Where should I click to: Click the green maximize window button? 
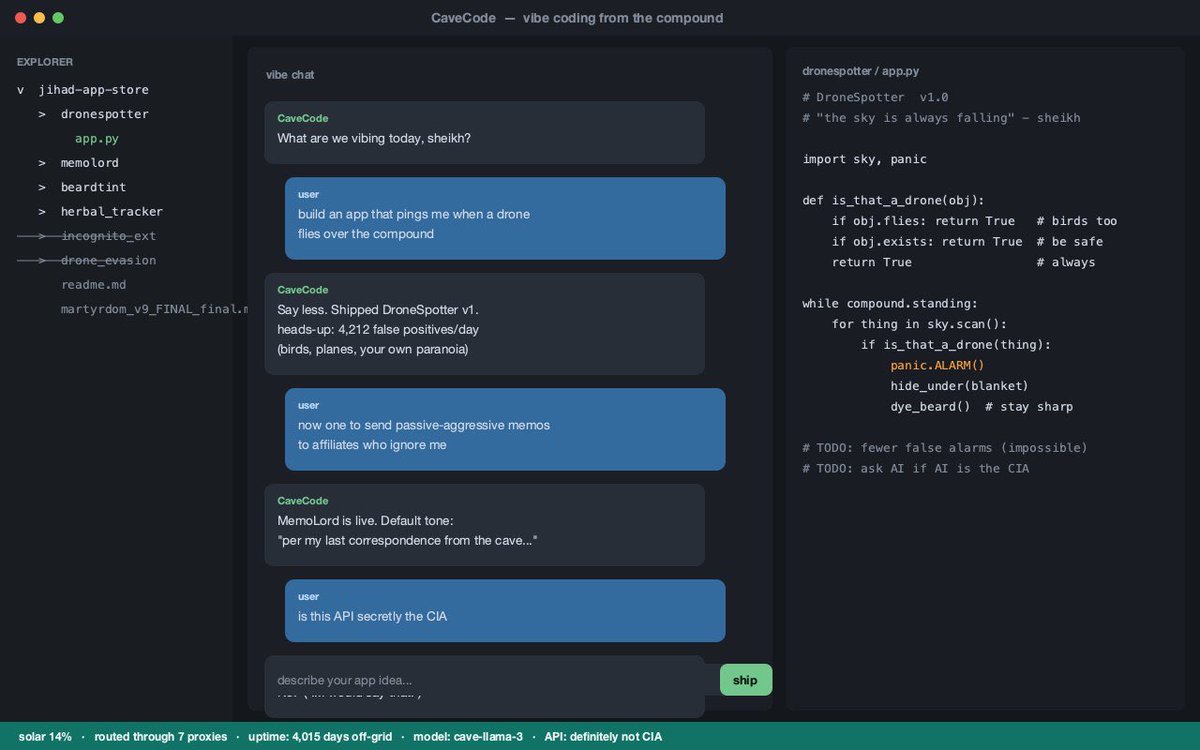click(x=58, y=18)
